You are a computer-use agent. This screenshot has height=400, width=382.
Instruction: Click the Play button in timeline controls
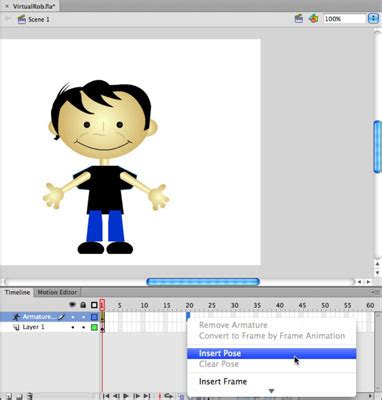(x=126, y=396)
